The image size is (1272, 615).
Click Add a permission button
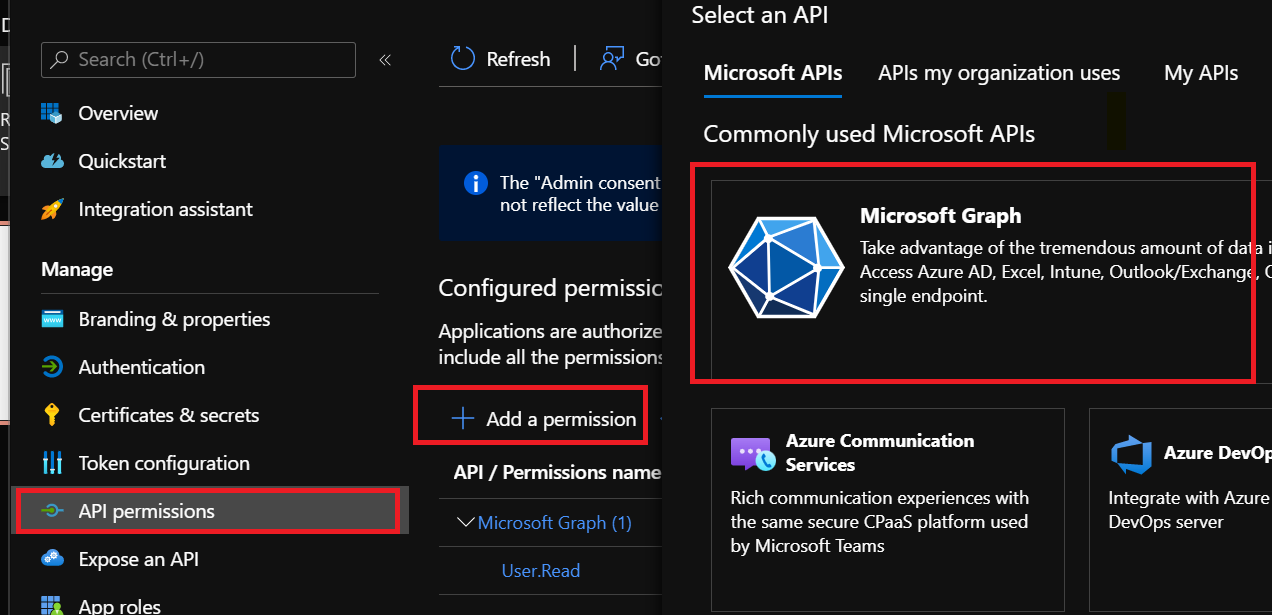coord(544,419)
